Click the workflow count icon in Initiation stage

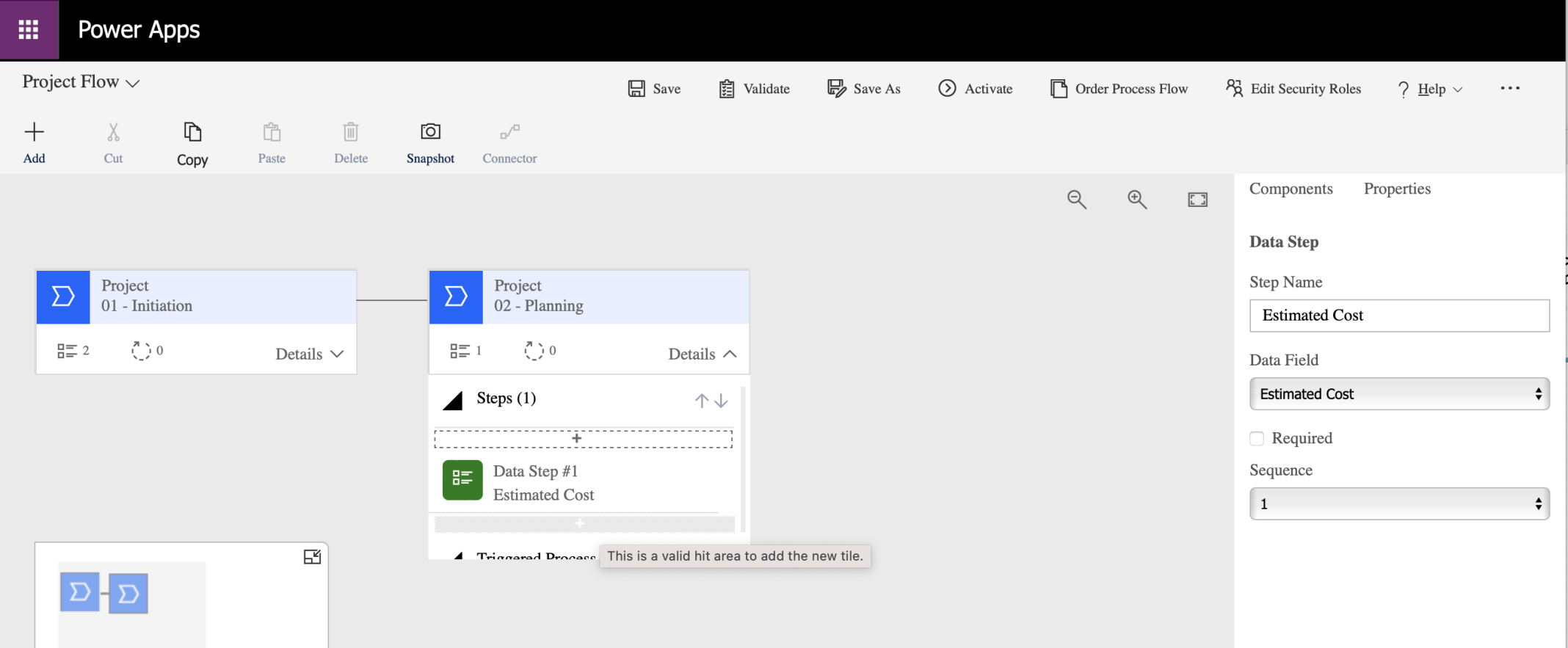141,351
